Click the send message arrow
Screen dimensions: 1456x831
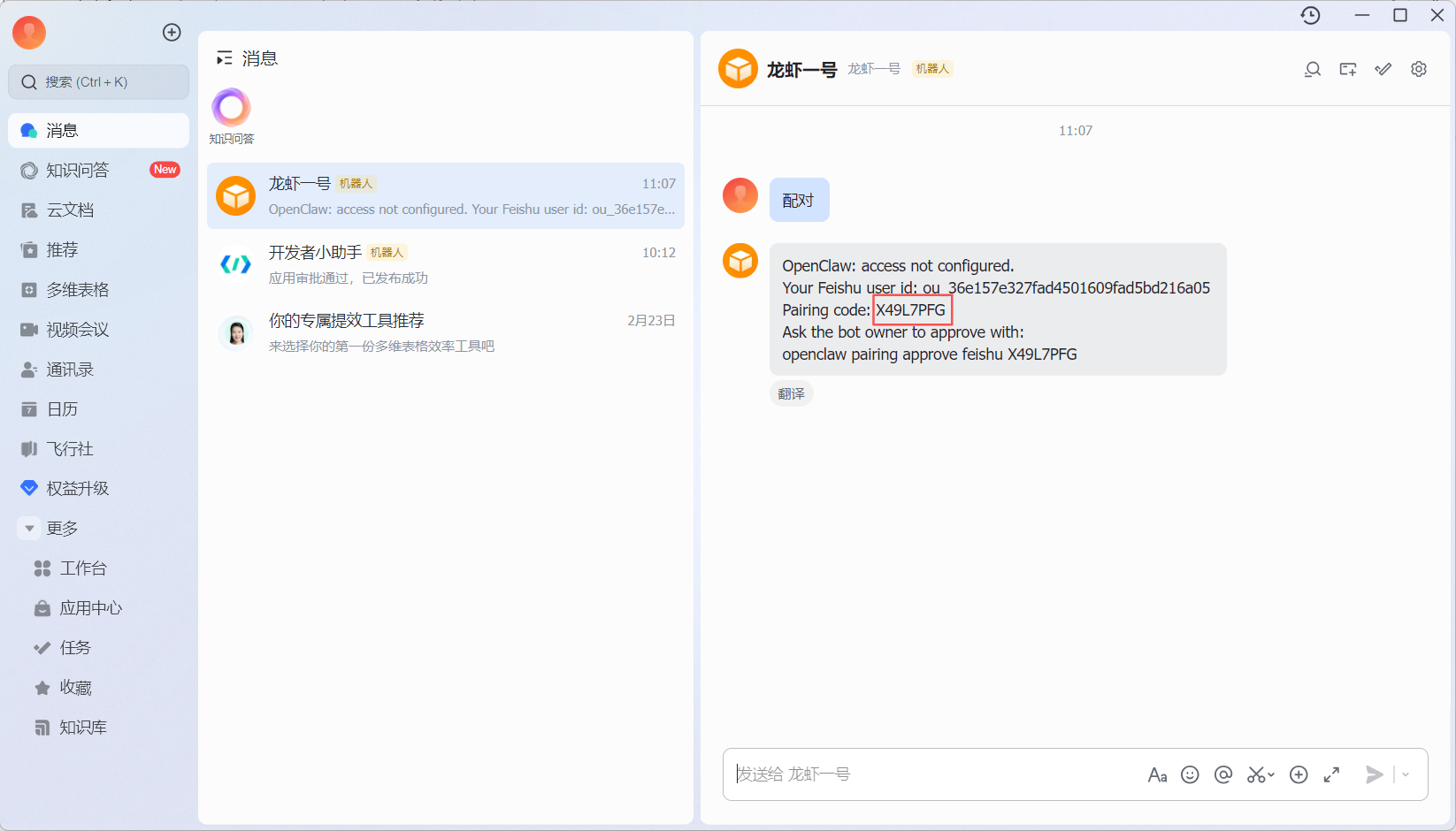pyautogui.click(x=1374, y=774)
